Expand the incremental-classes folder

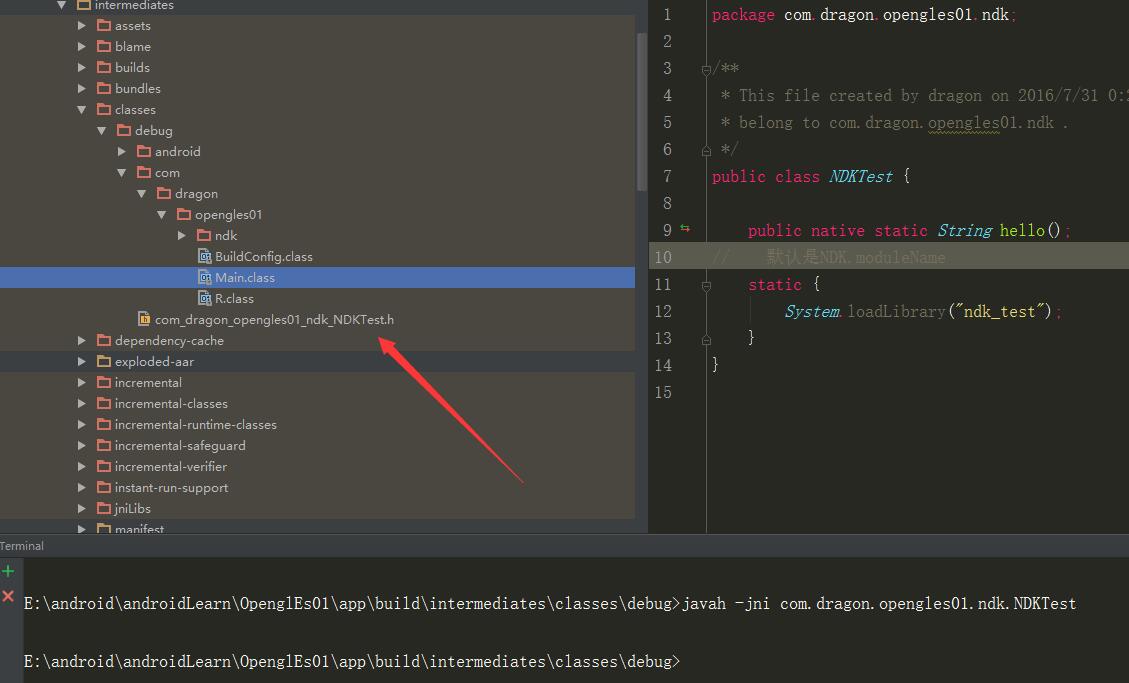[81, 404]
